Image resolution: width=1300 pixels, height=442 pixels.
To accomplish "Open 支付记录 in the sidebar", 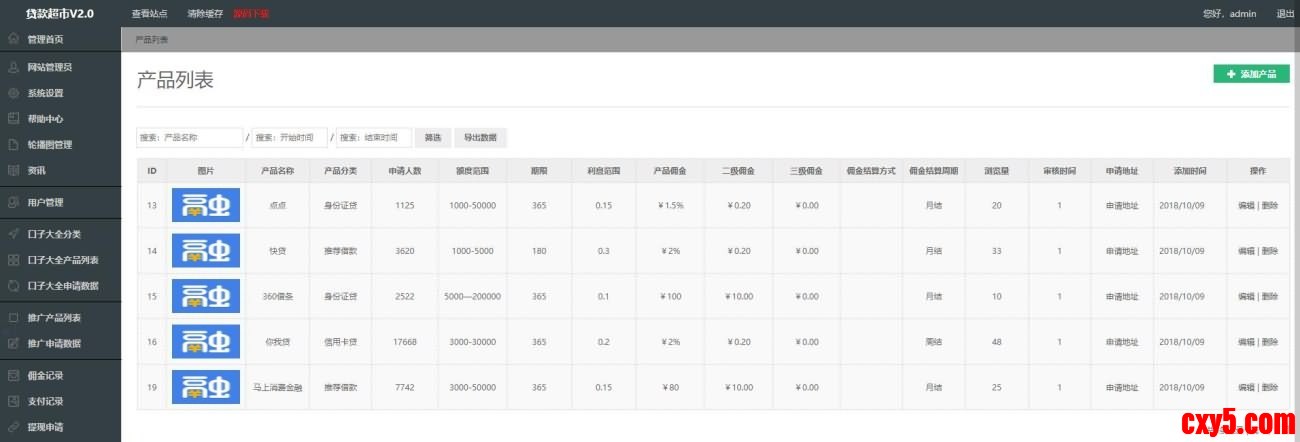I will [x=45, y=401].
